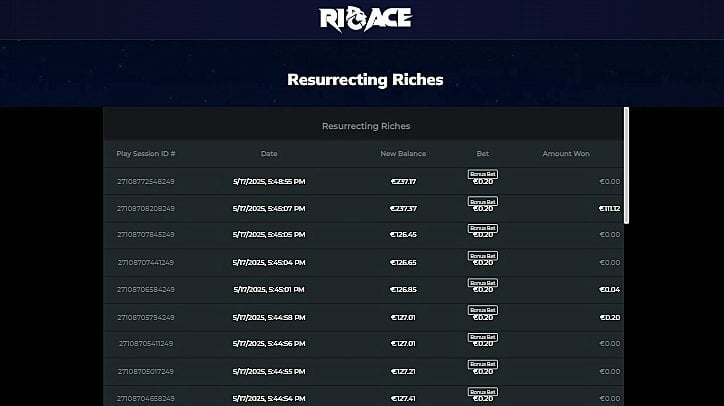Click the Rioace logo at top
724x406 pixels.
365,19
